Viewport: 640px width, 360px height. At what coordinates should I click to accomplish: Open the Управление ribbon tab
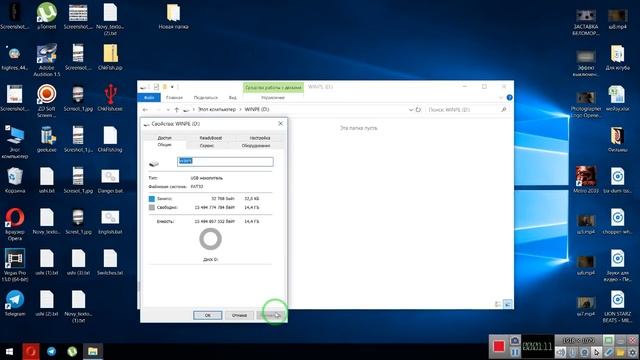pos(273,98)
